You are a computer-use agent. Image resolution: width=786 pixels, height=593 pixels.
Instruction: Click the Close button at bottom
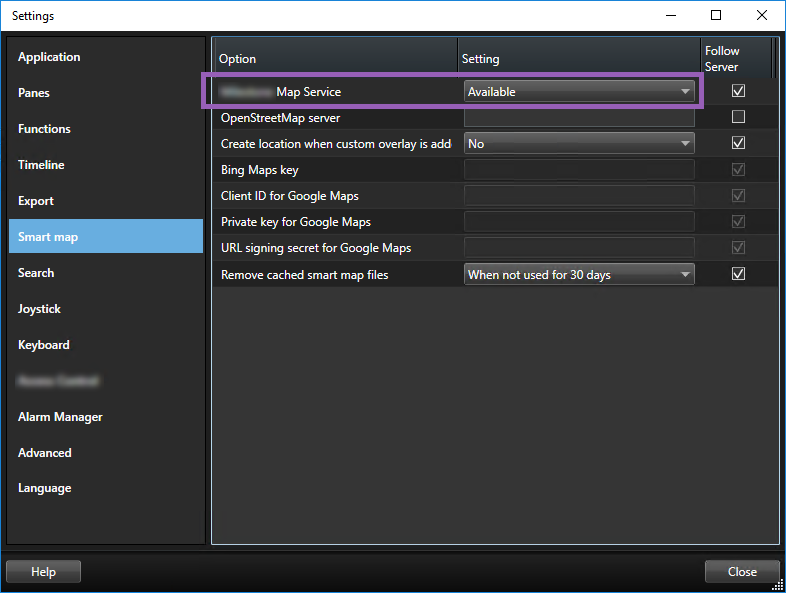[x=742, y=572]
